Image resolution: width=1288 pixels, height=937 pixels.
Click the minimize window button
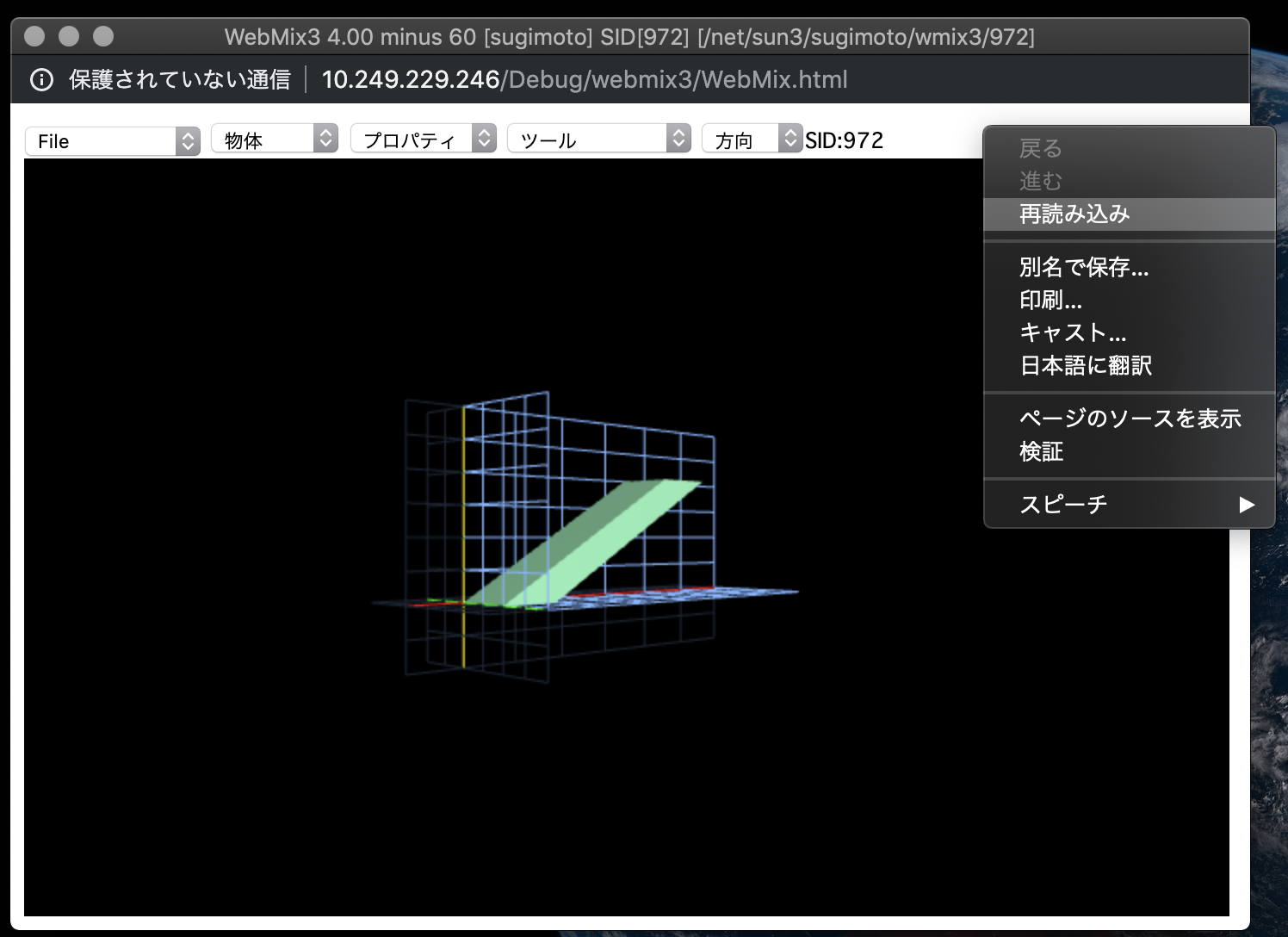[x=69, y=36]
